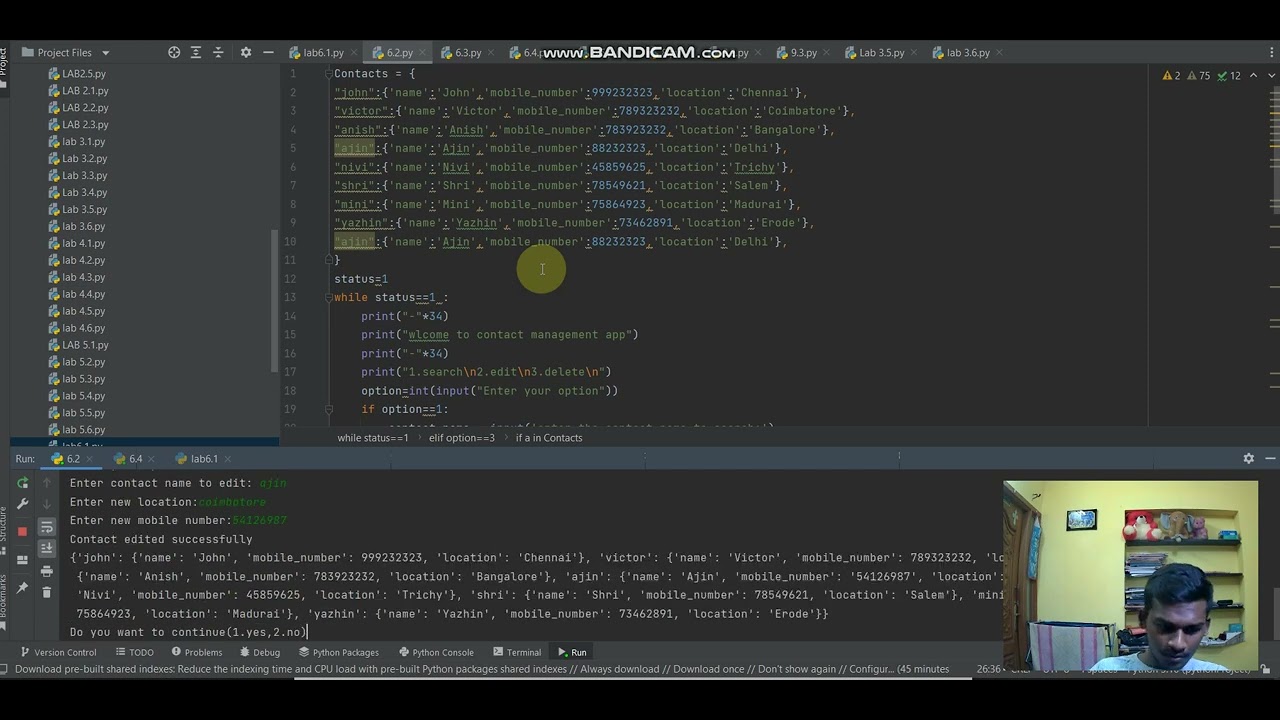
Task: Close the 6.2.py editor tab
Action: [x=422, y=53]
